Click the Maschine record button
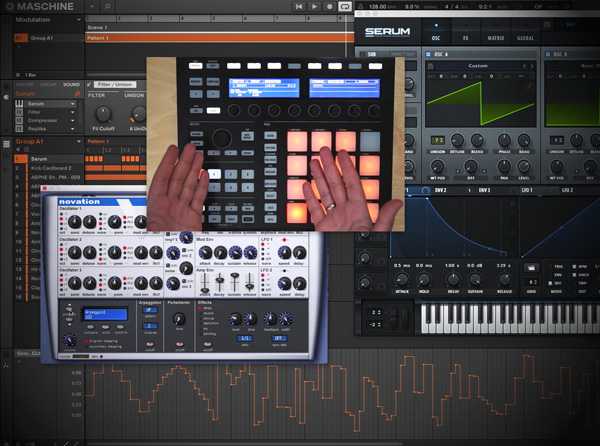Viewport: 600px width, 446px height. (x=329, y=7)
